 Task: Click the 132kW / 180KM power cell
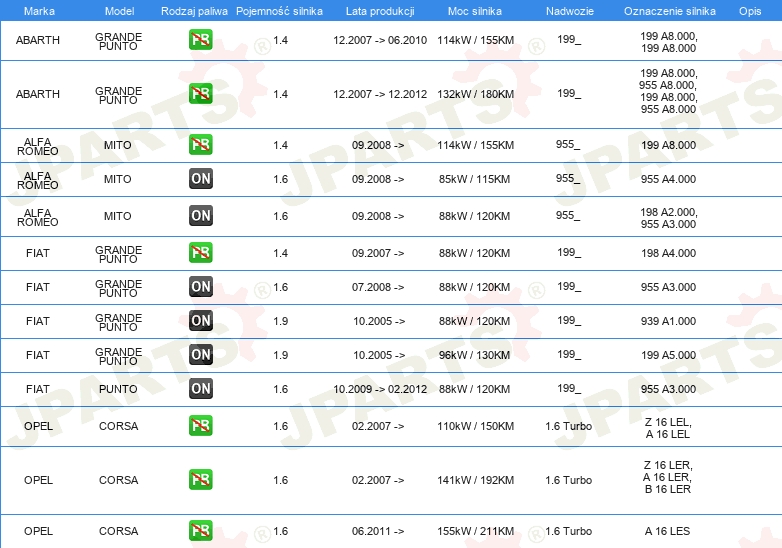(475, 94)
